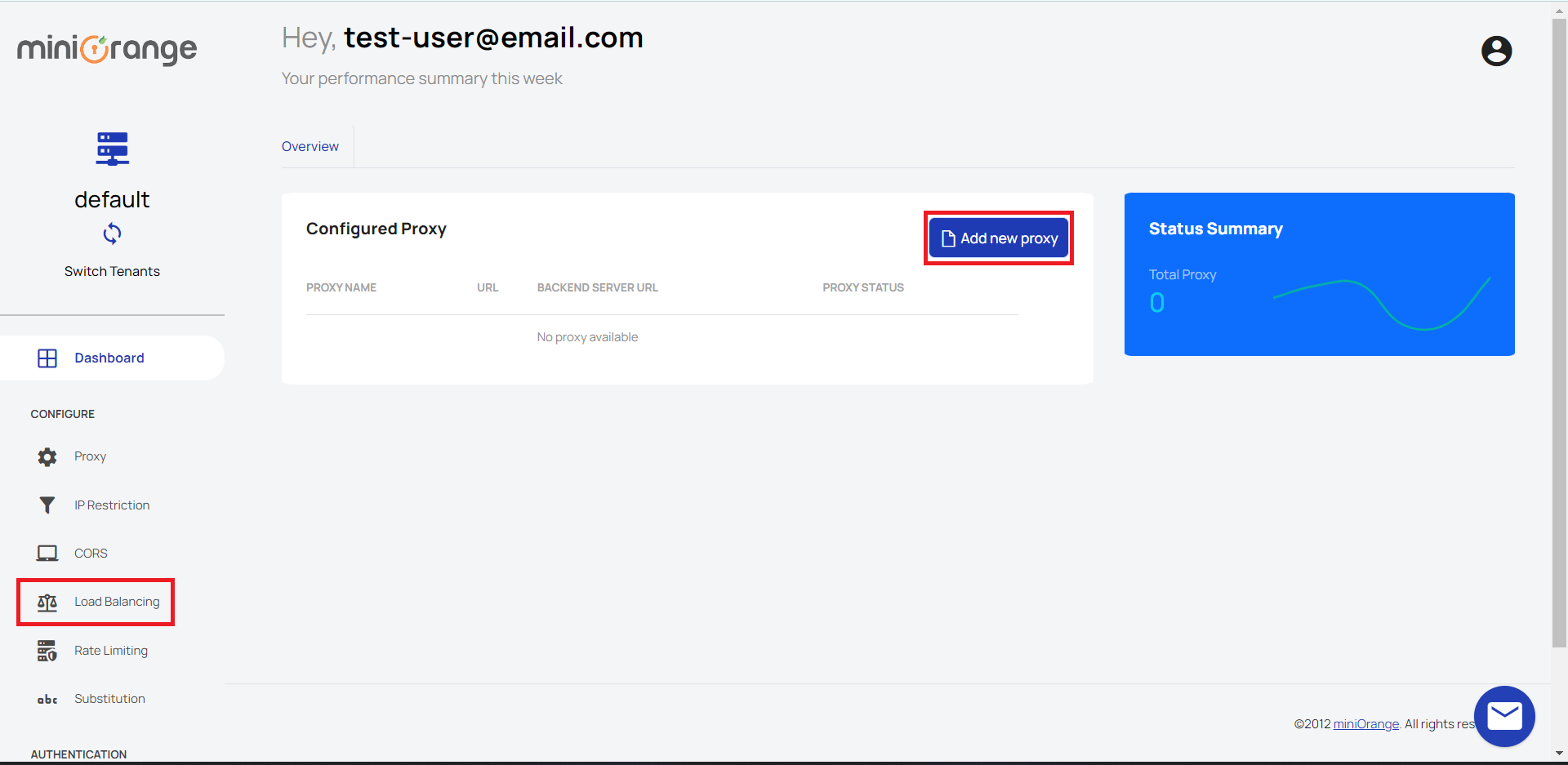Open the Dashboard menu item
Viewport: 1568px width, 765px height.
coord(112,358)
